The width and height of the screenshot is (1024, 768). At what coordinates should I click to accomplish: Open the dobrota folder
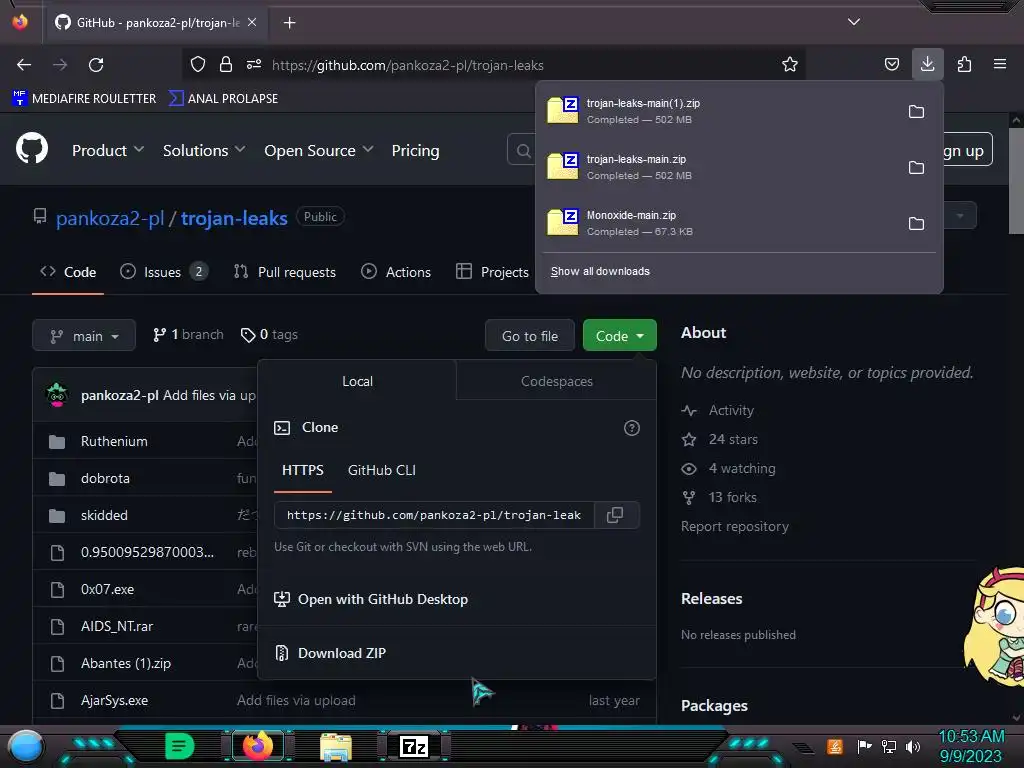pyautogui.click(x=105, y=478)
